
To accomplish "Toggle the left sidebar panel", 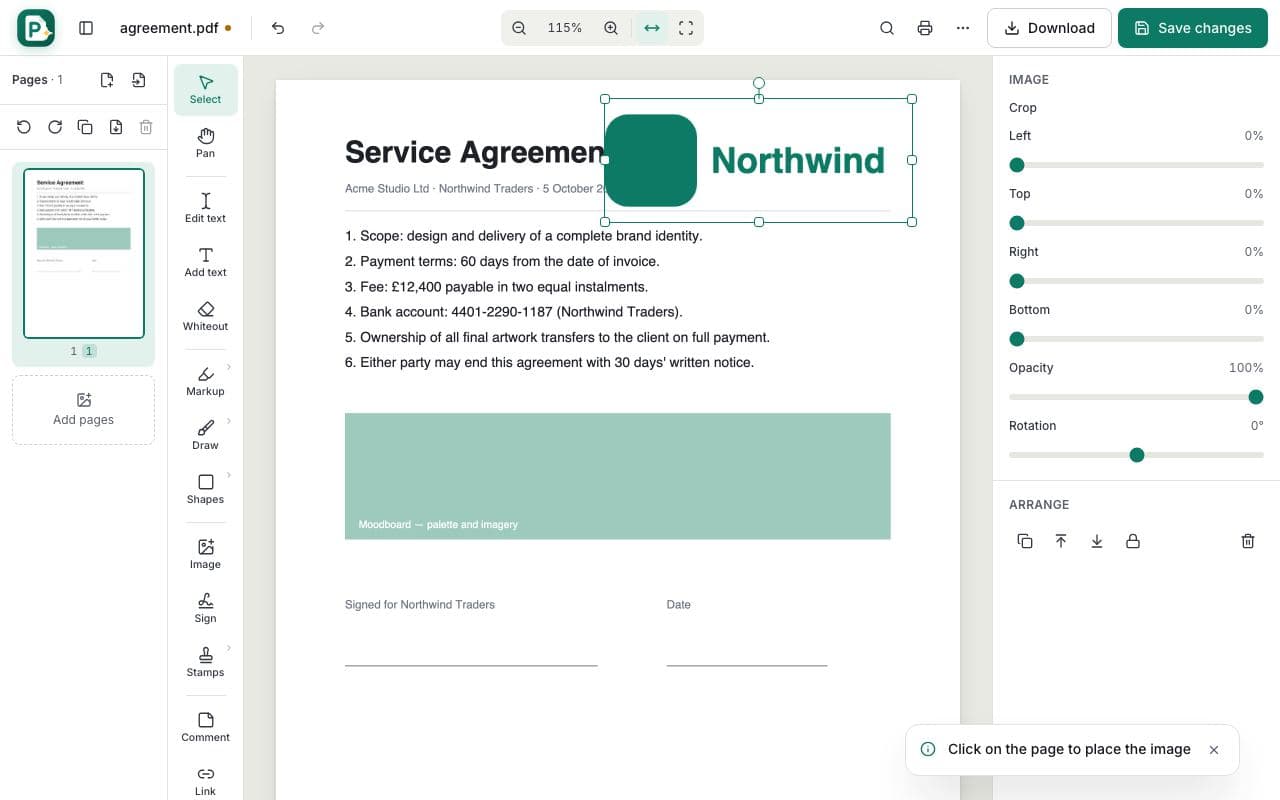I will click(86, 28).
